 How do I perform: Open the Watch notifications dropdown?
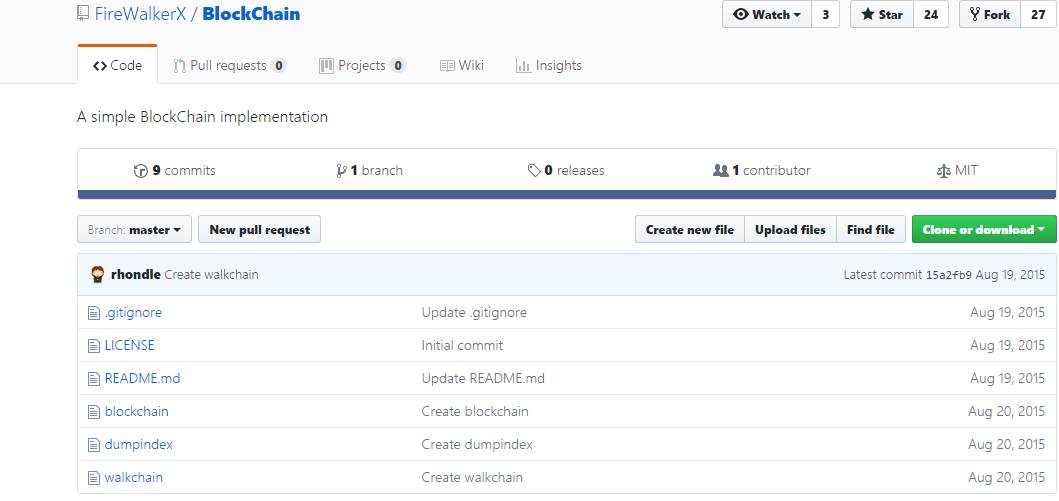pyautogui.click(x=767, y=14)
